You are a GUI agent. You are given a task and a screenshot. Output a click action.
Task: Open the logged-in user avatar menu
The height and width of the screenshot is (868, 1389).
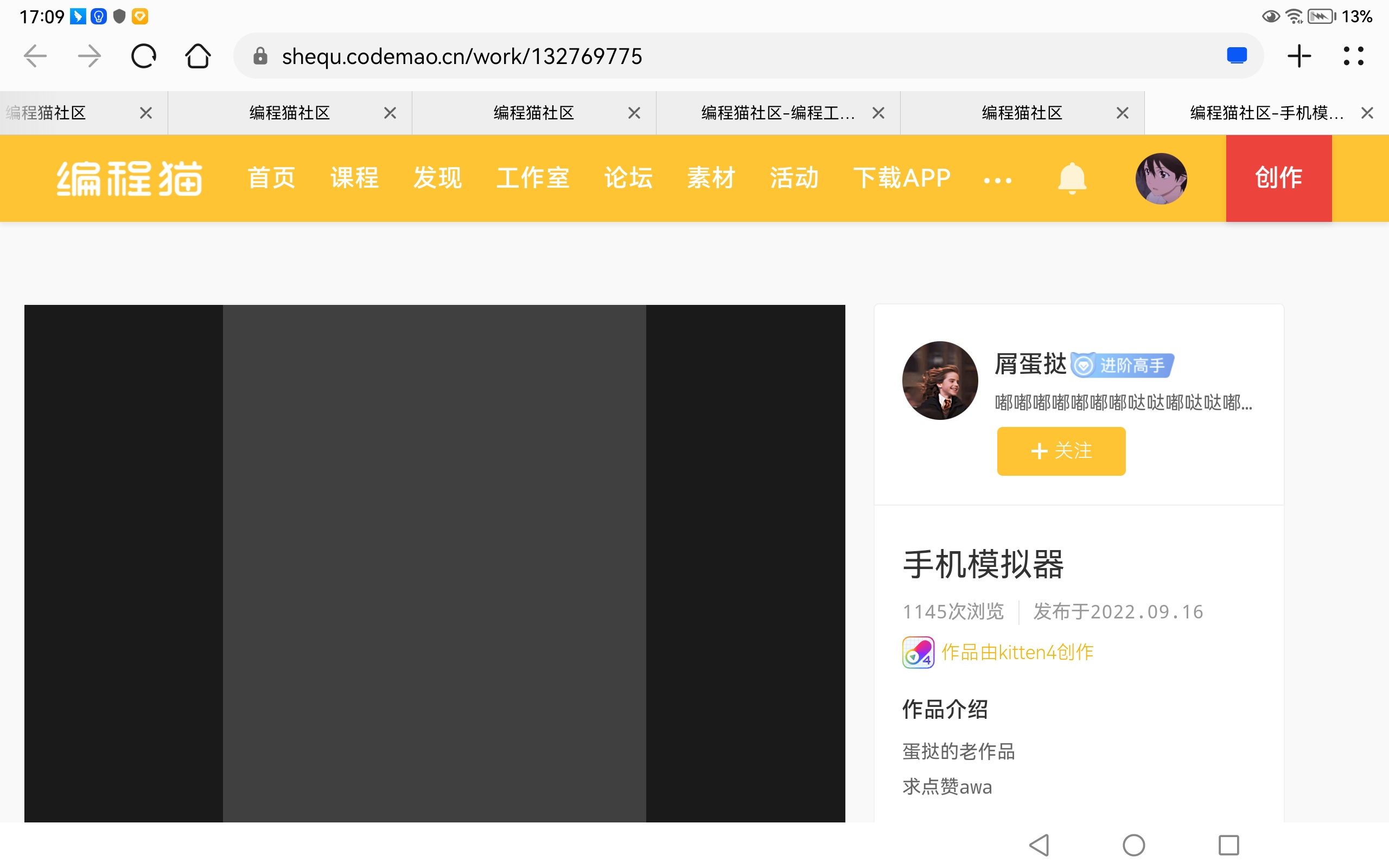tap(1161, 178)
